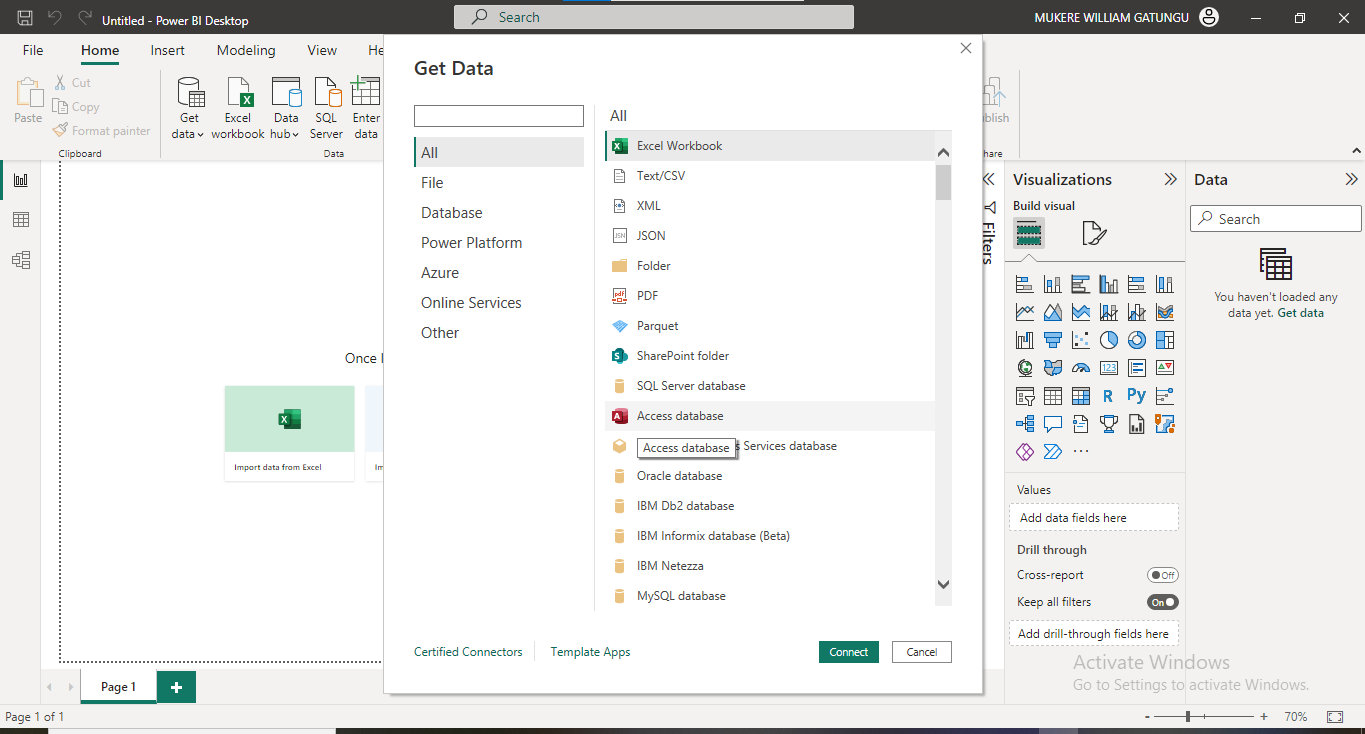Collapse the ribbon with the chevron
Image resolution: width=1365 pixels, height=734 pixels.
(1356, 151)
